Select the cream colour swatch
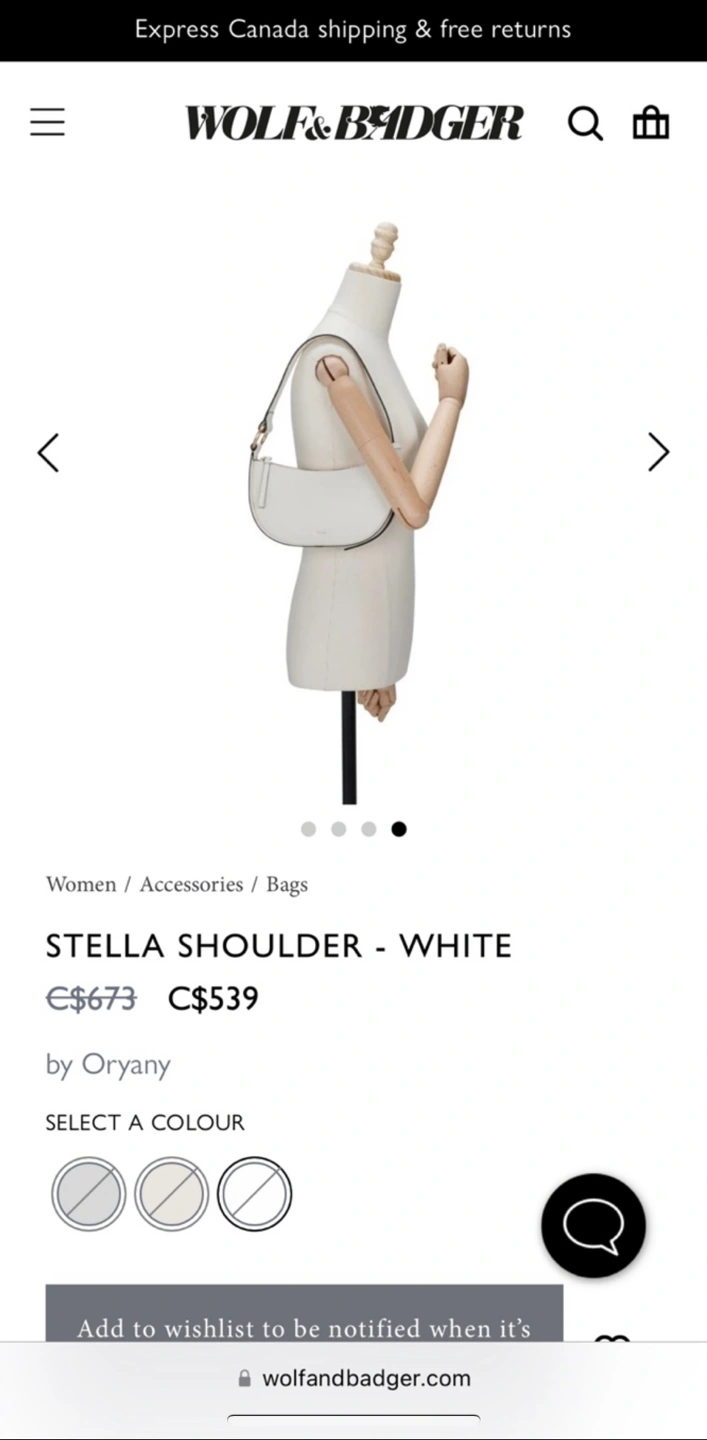This screenshot has height=1440, width=707. point(172,1193)
